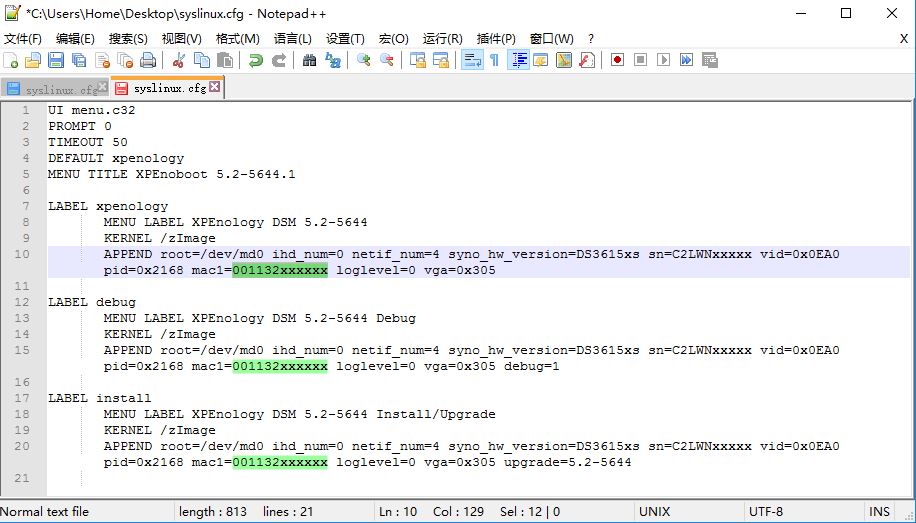Close the inactive first syslinux.cfg tab
The image size is (916, 523).
click(x=103, y=86)
